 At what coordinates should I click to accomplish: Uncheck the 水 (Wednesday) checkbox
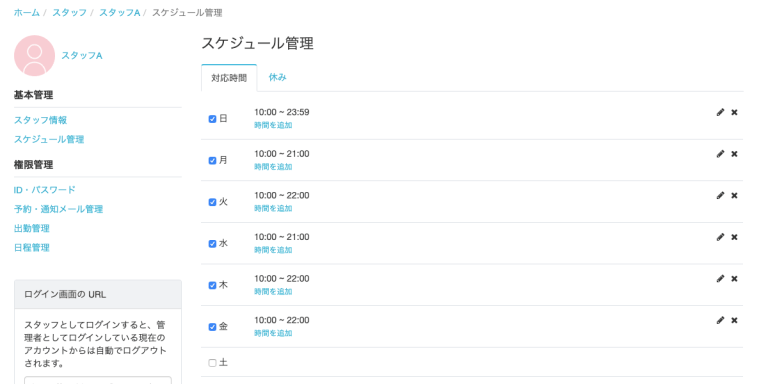(212, 244)
